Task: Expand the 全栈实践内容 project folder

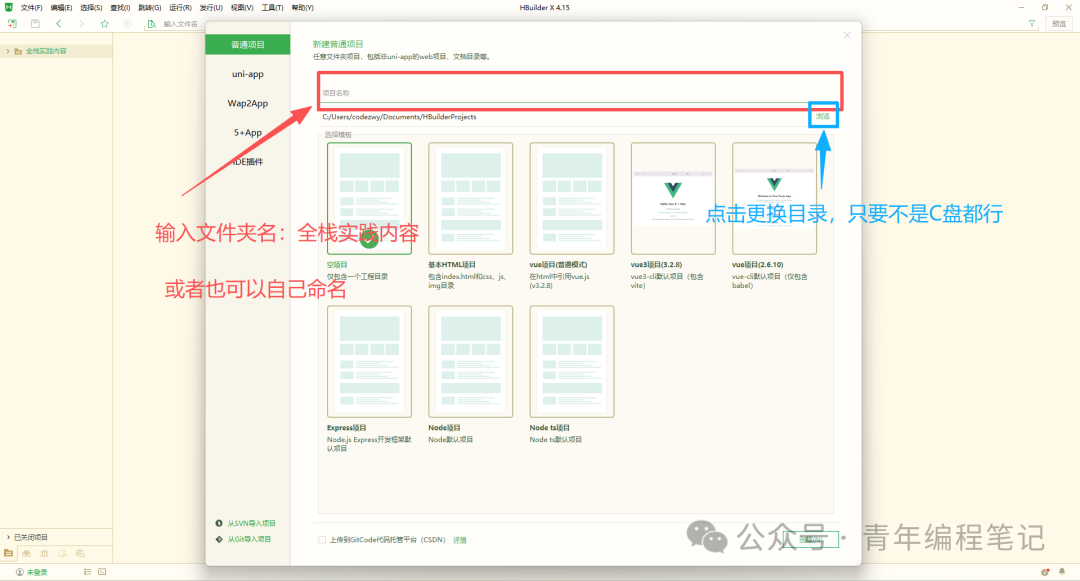Action: (8, 51)
